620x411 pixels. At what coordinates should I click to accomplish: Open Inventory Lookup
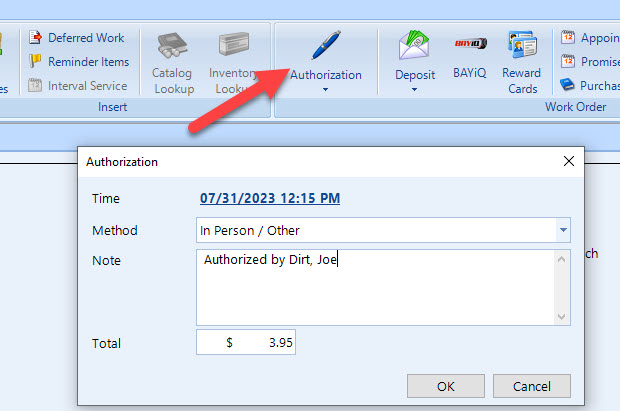coord(233,63)
